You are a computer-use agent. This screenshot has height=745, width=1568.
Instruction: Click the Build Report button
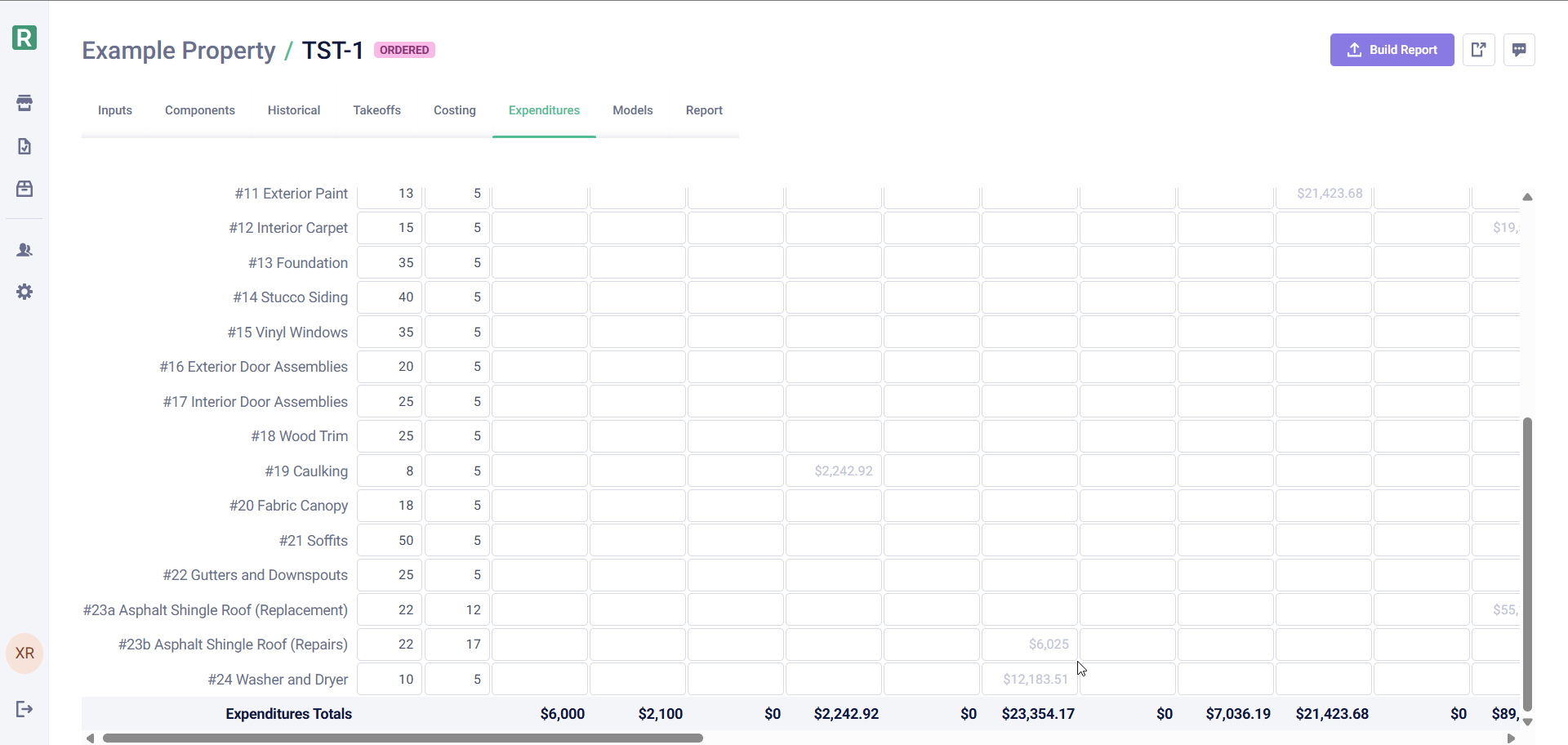[1392, 50]
